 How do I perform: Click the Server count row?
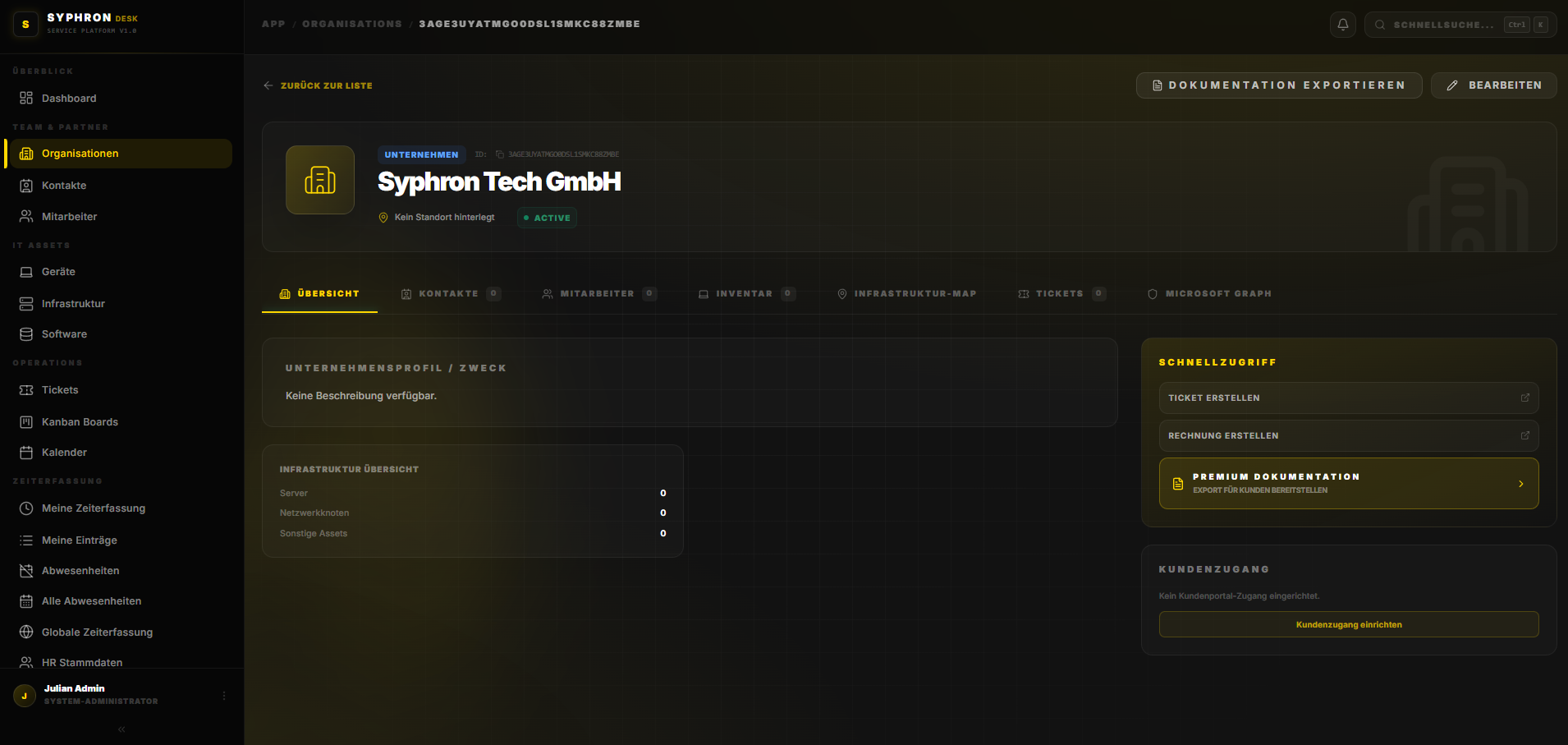click(x=473, y=493)
